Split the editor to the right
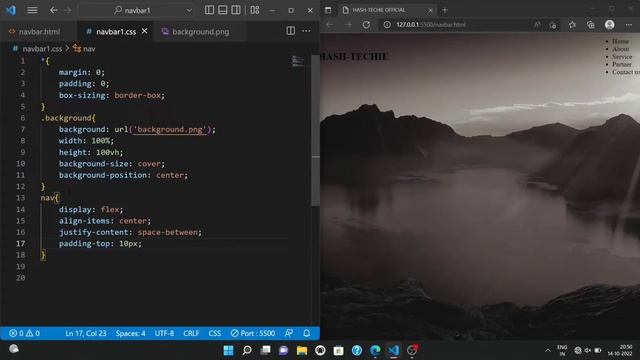Screen dimensions: 640x360 pos(291,31)
